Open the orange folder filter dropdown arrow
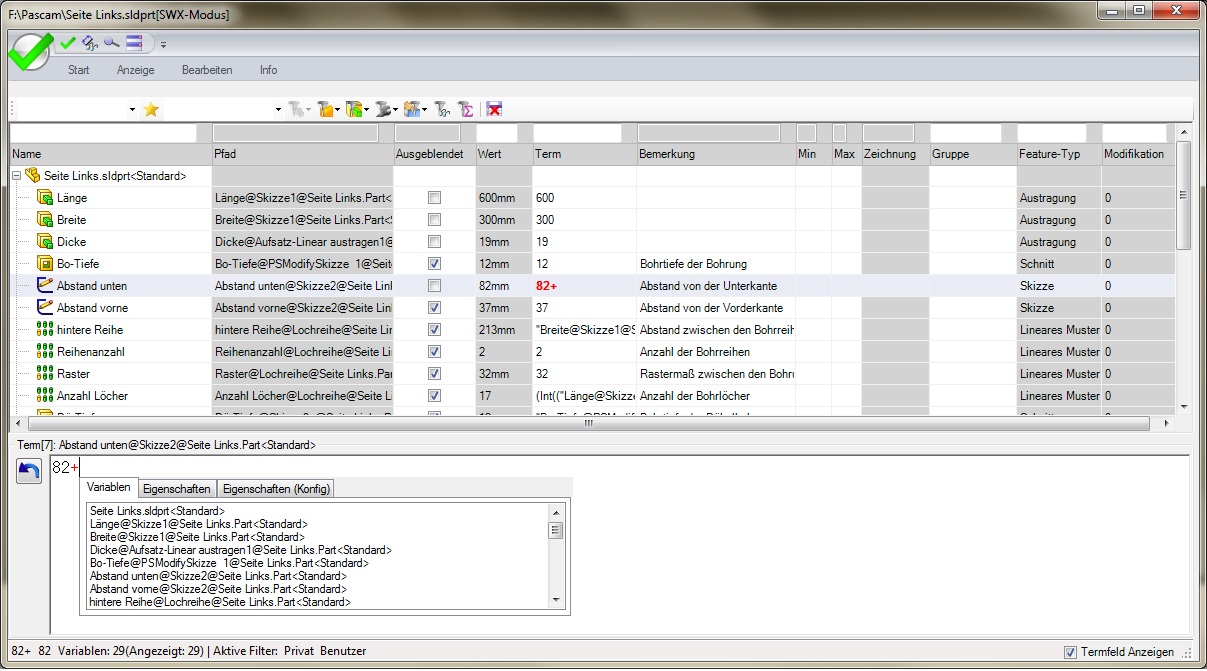Viewport: 1207px width, 671px height. tap(338, 110)
